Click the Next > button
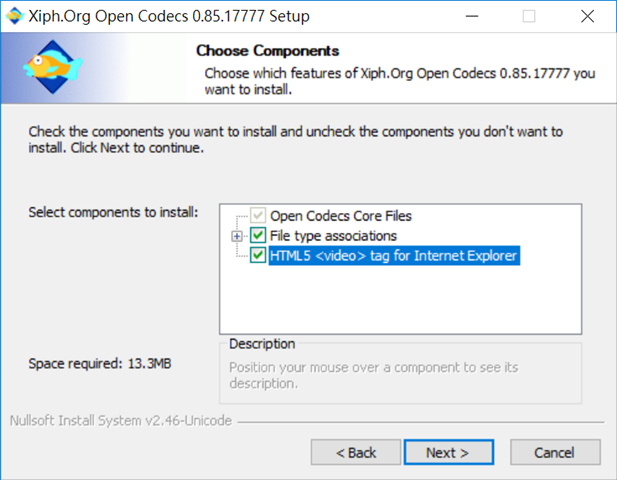Viewport: 617px width, 480px height. [x=449, y=452]
